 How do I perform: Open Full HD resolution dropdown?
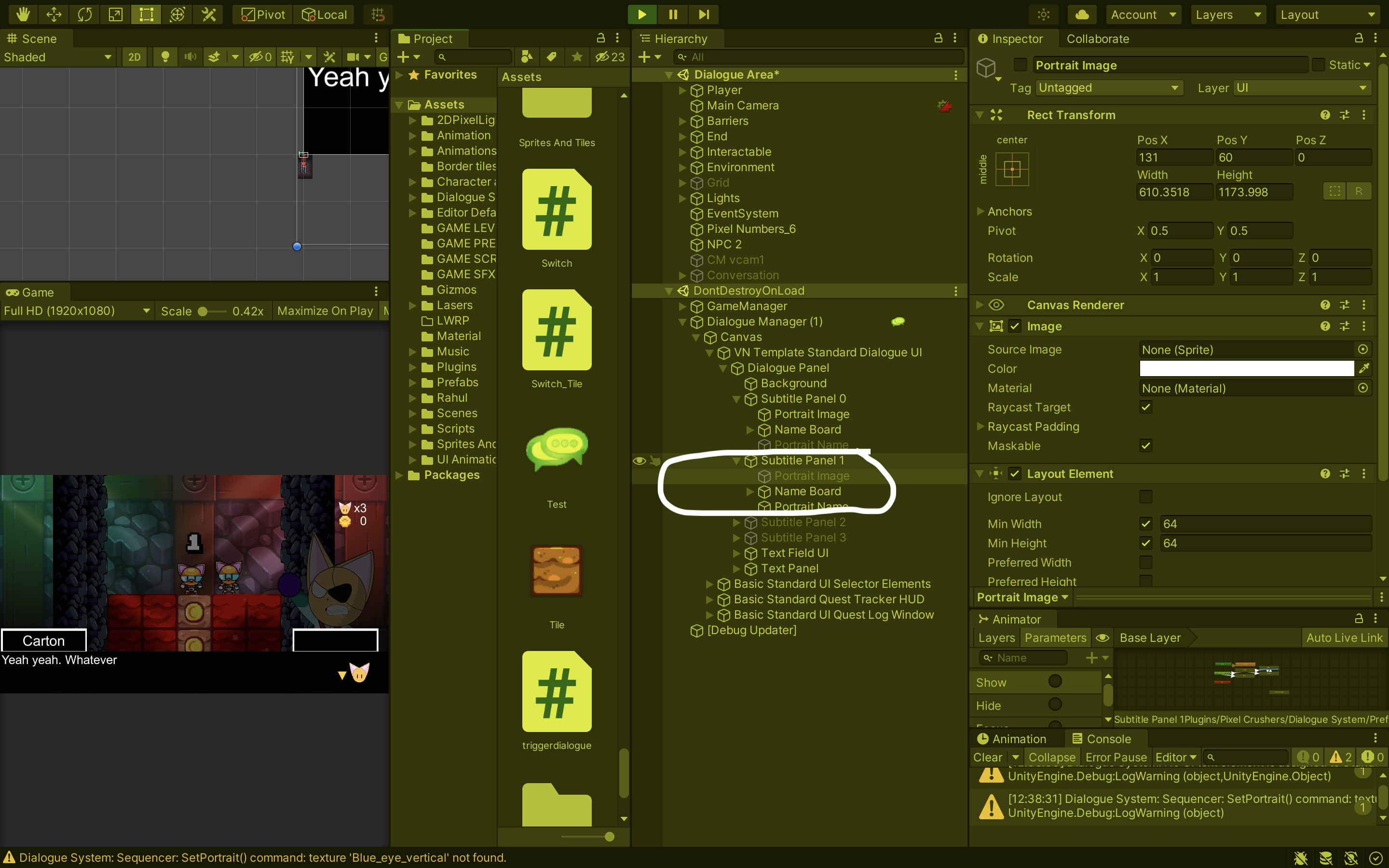coord(77,311)
